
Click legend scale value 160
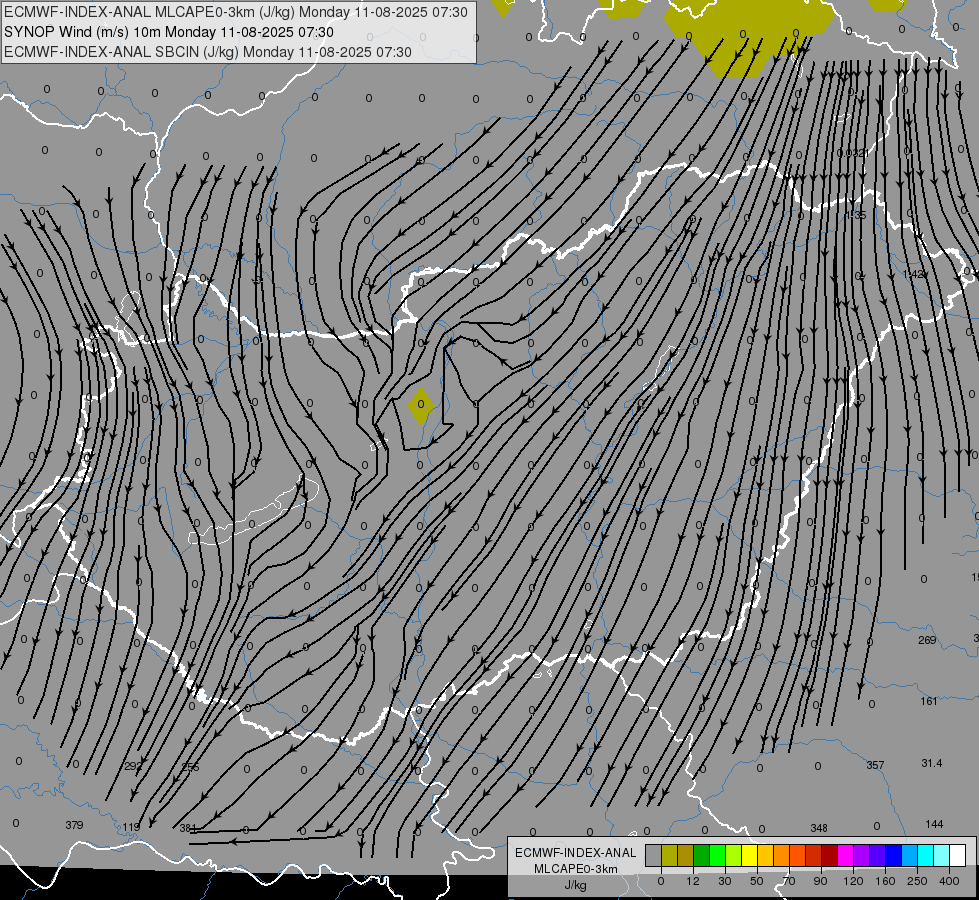[885, 881]
